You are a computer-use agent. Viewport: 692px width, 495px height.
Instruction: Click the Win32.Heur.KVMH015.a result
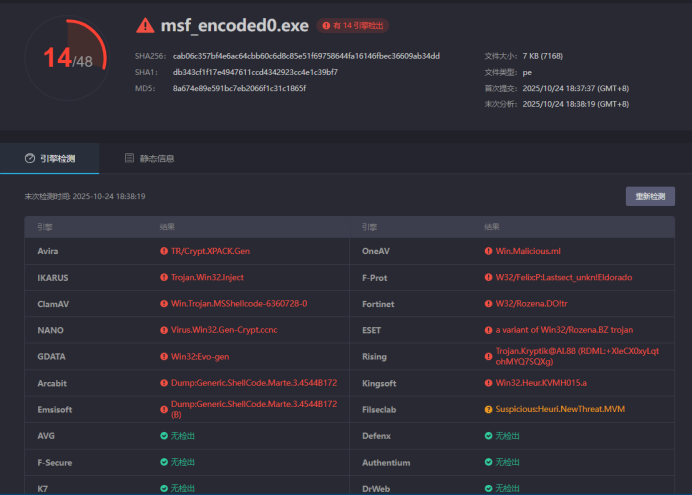click(x=541, y=383)
